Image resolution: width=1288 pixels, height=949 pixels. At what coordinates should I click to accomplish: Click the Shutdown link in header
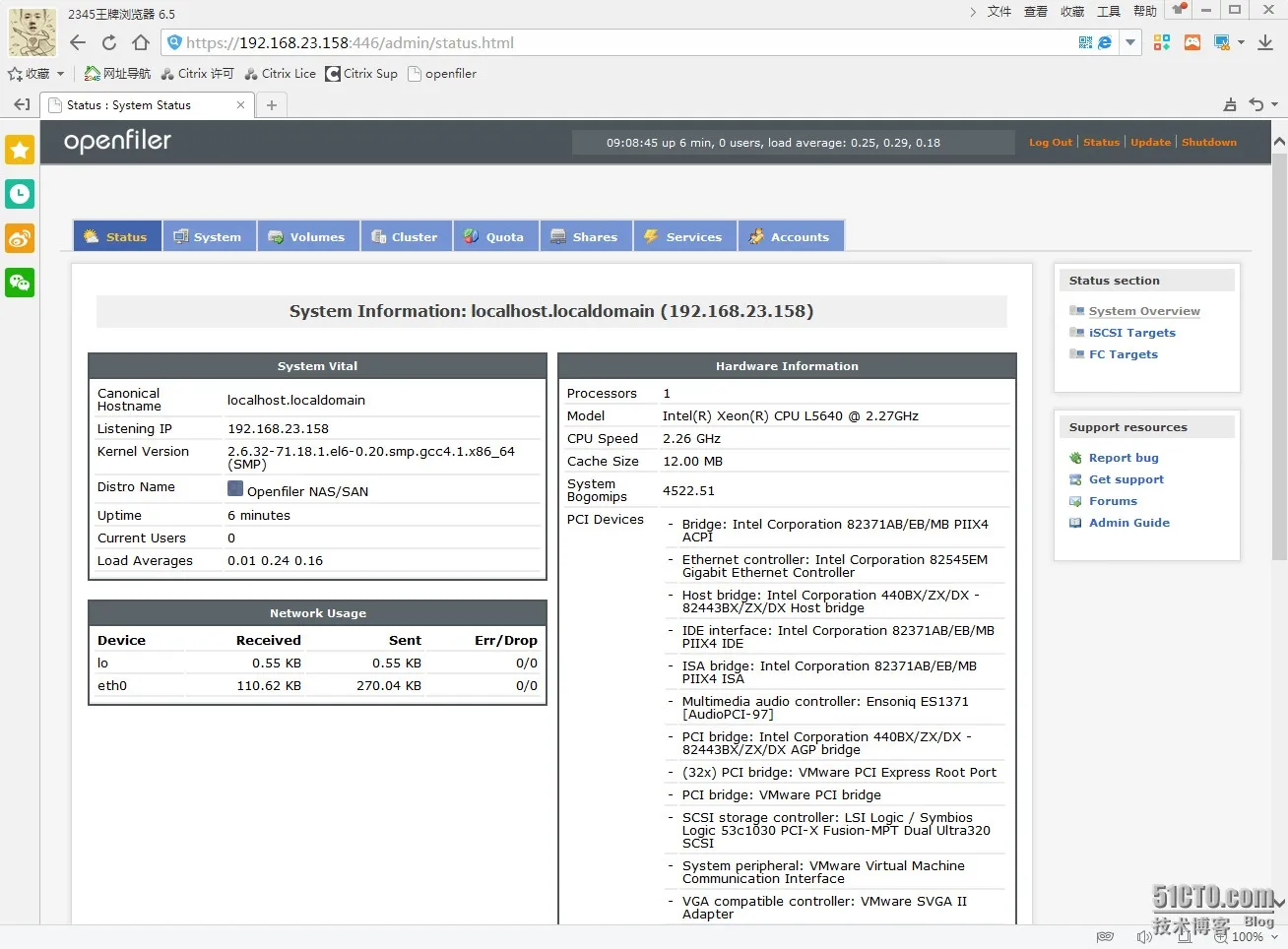(1209, 143)
